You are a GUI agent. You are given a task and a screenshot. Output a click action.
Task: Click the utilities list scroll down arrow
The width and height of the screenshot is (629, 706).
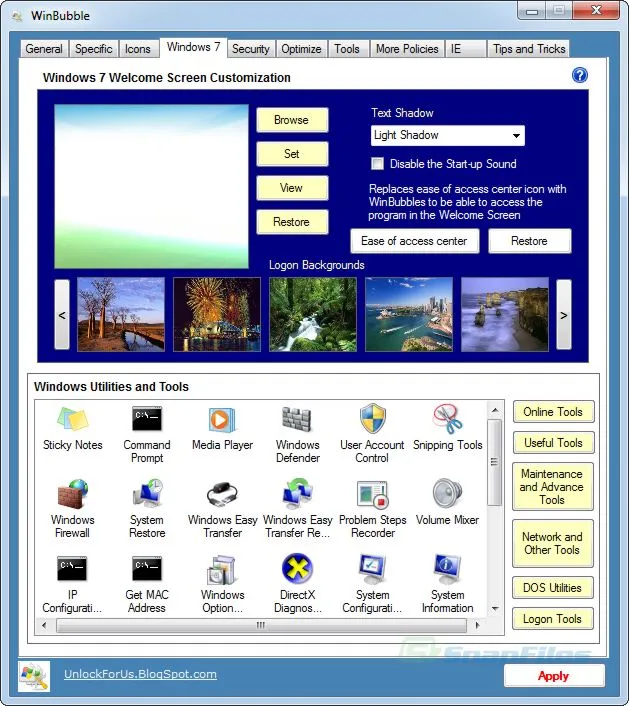pyautogui.click(x=495, y=609)
